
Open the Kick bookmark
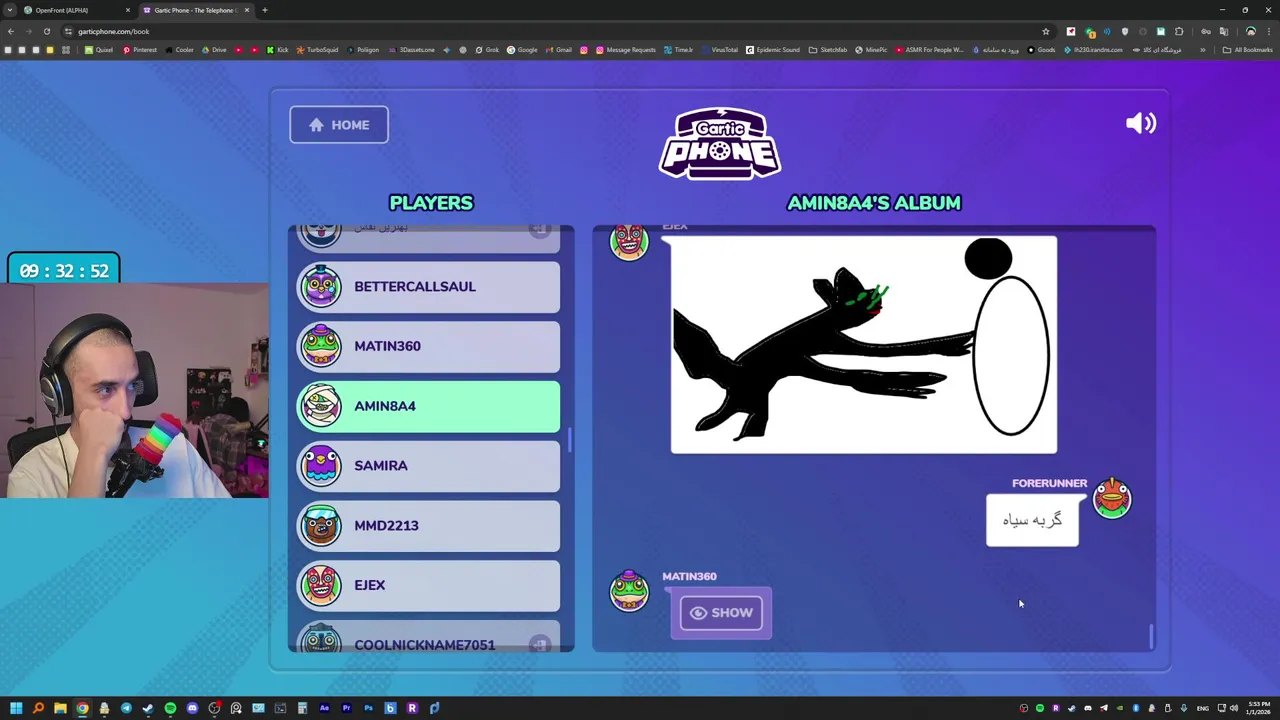click(277, 50)
